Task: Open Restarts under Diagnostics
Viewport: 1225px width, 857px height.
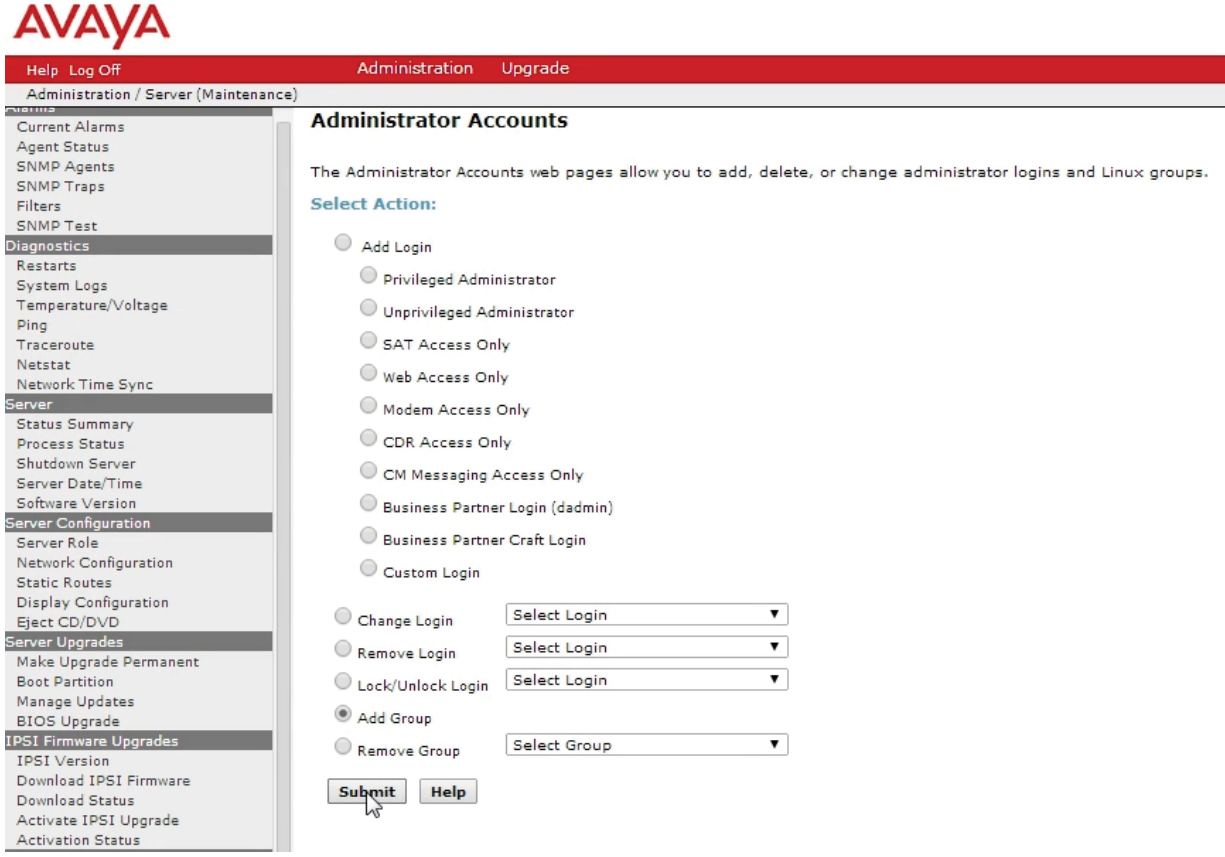Action: 46,266
